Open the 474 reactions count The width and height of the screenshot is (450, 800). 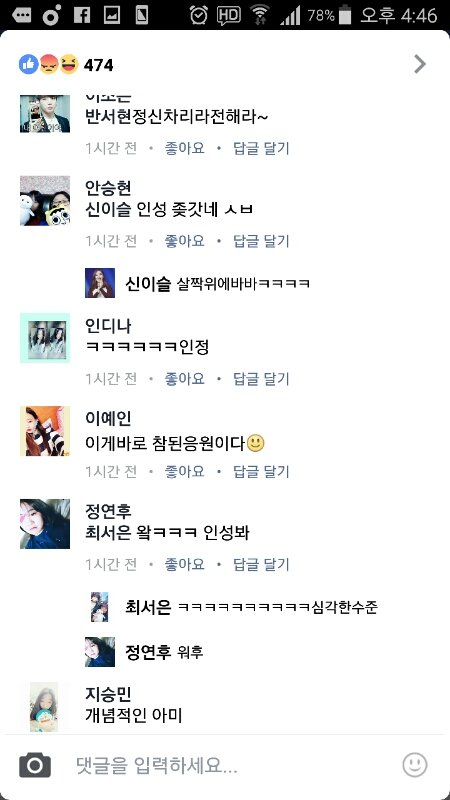pyautogui.click(x=98, y=65)
